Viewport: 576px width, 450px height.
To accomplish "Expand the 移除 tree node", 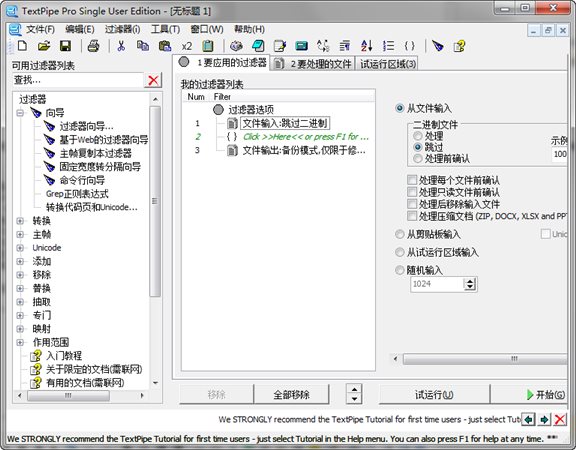I will [x=20, y=275].
